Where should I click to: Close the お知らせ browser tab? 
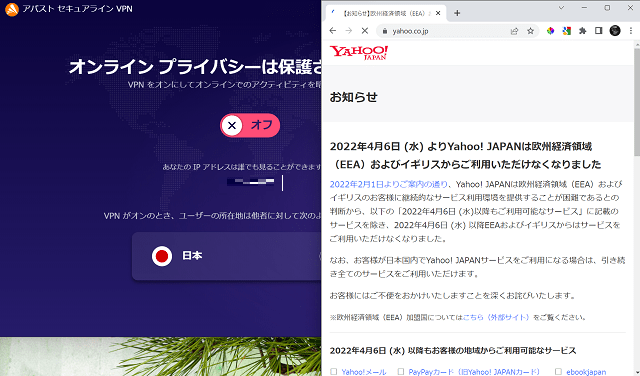[438, 13]
